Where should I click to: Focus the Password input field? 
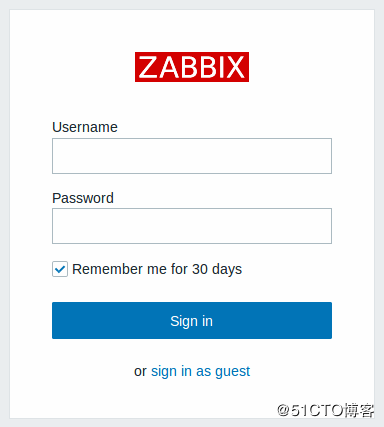(192, 226)
